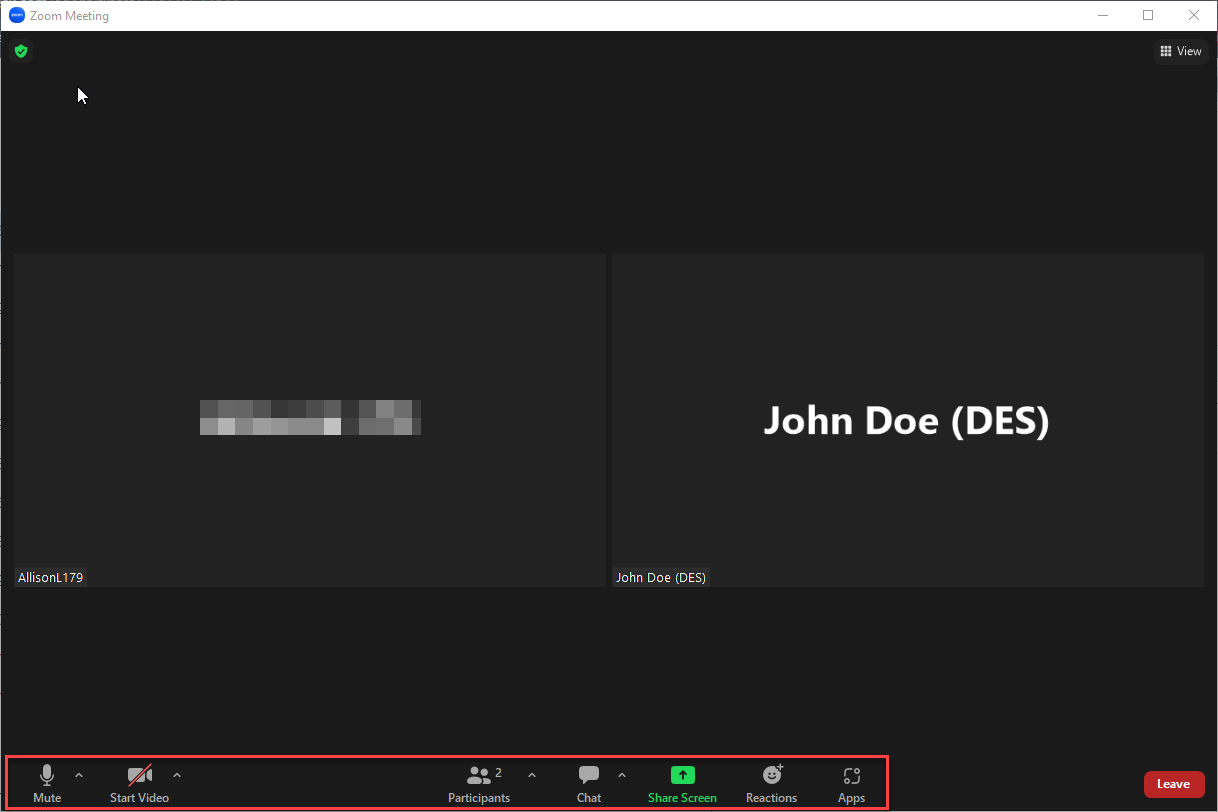Click the AllisonL179 name label
Screen dimensions: 1218x812
50,578
